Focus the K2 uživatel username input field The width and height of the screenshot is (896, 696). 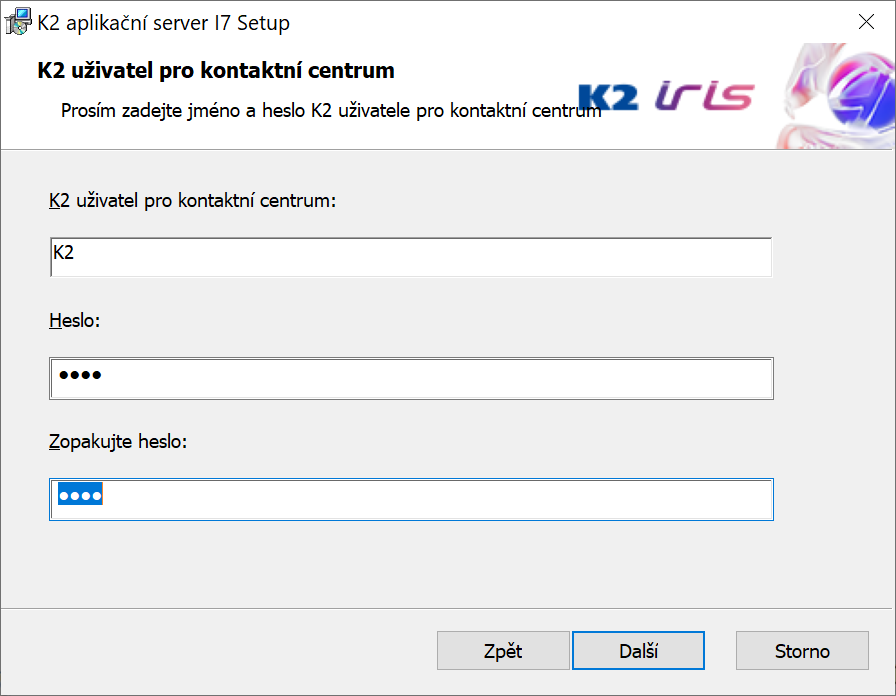410,257
